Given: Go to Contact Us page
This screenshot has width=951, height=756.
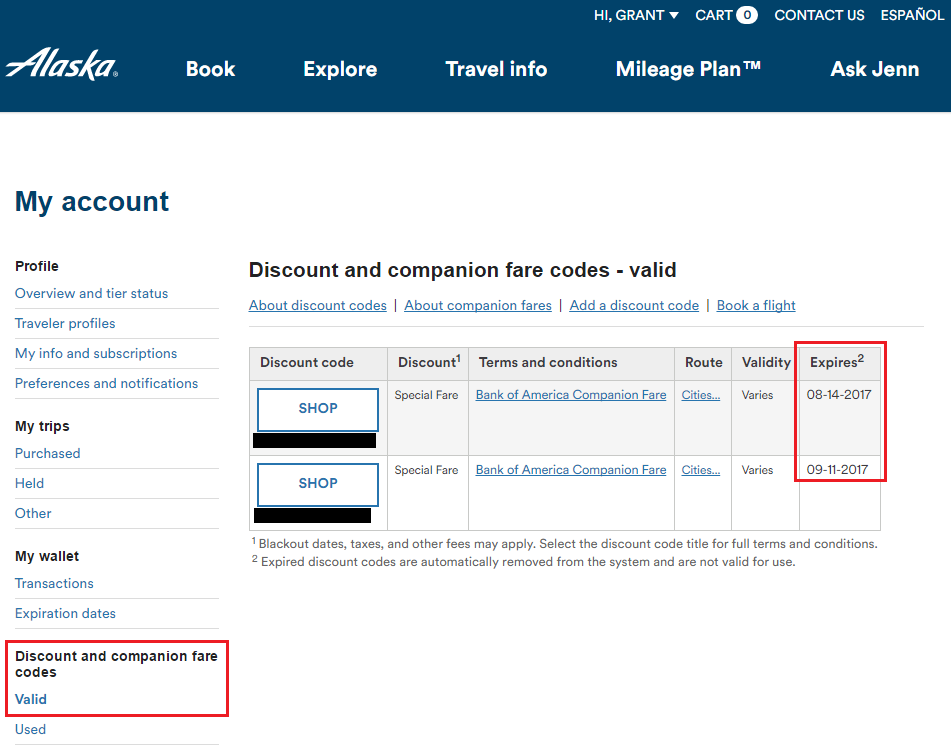Looking at the screenshot, I should tap(819, 15).
